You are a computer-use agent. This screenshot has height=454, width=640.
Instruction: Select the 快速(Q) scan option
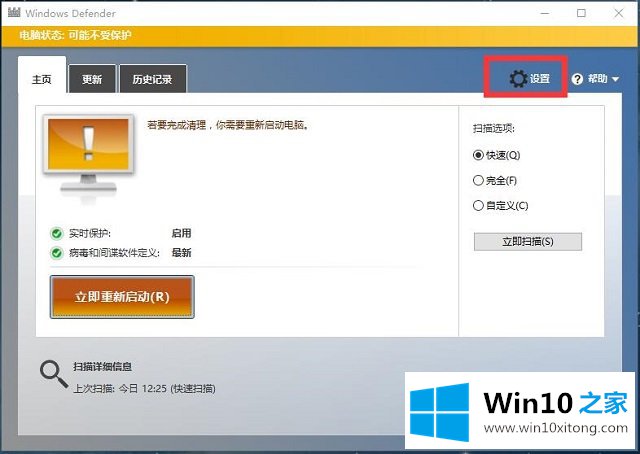(496, 155)
